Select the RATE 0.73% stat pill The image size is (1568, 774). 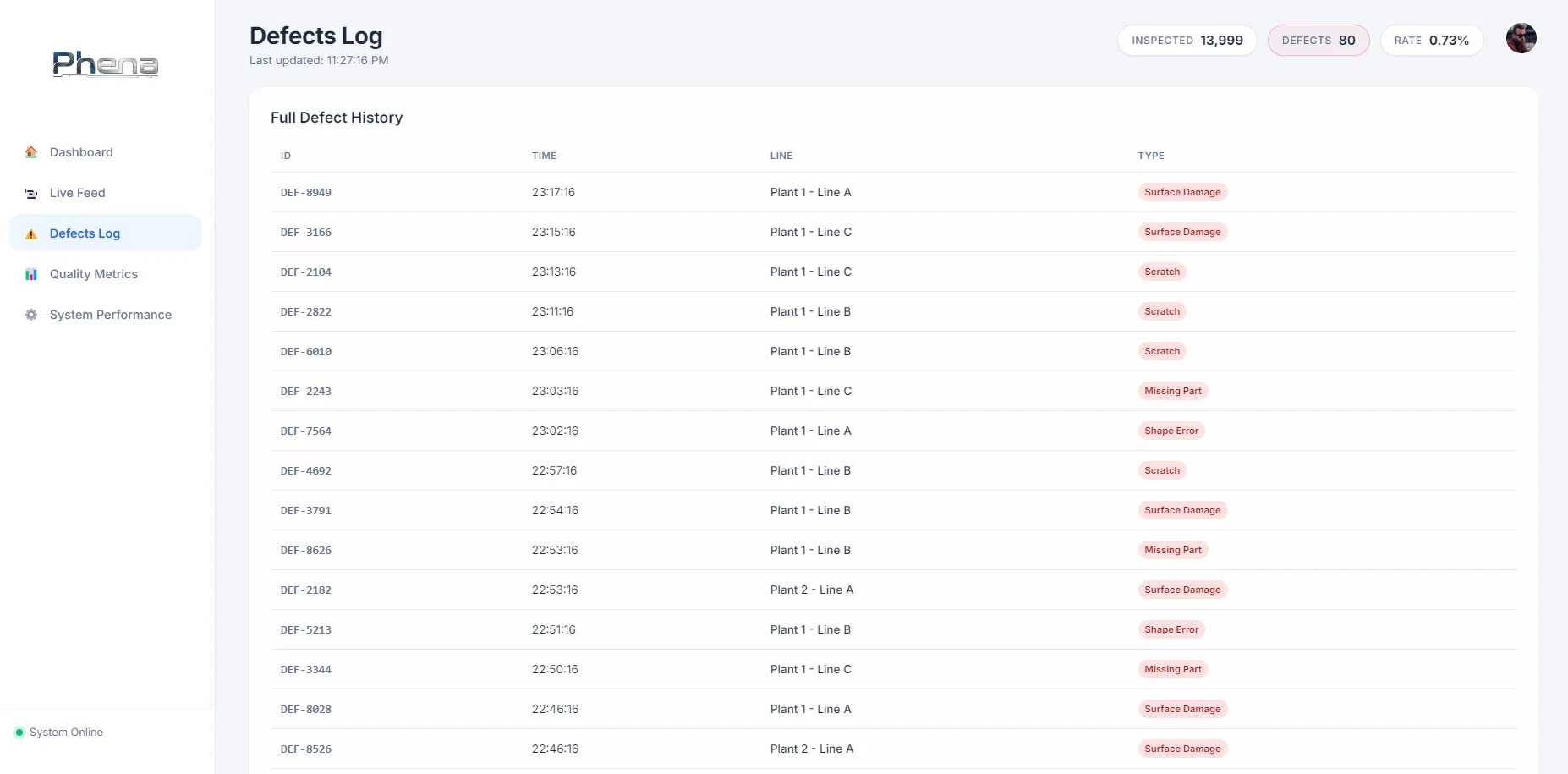tap(1431, 40)
